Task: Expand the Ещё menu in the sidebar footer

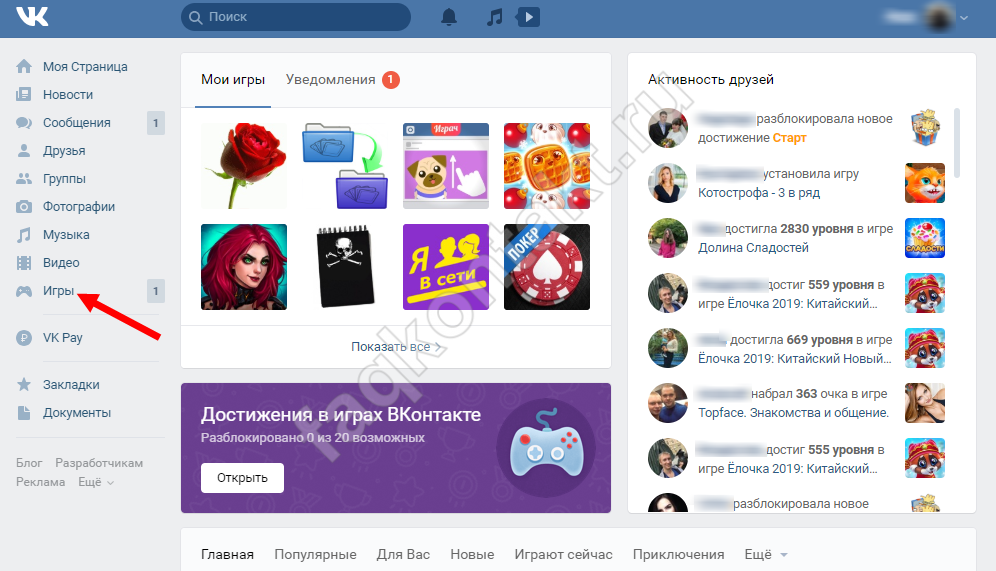Action: tap(96, 482)
